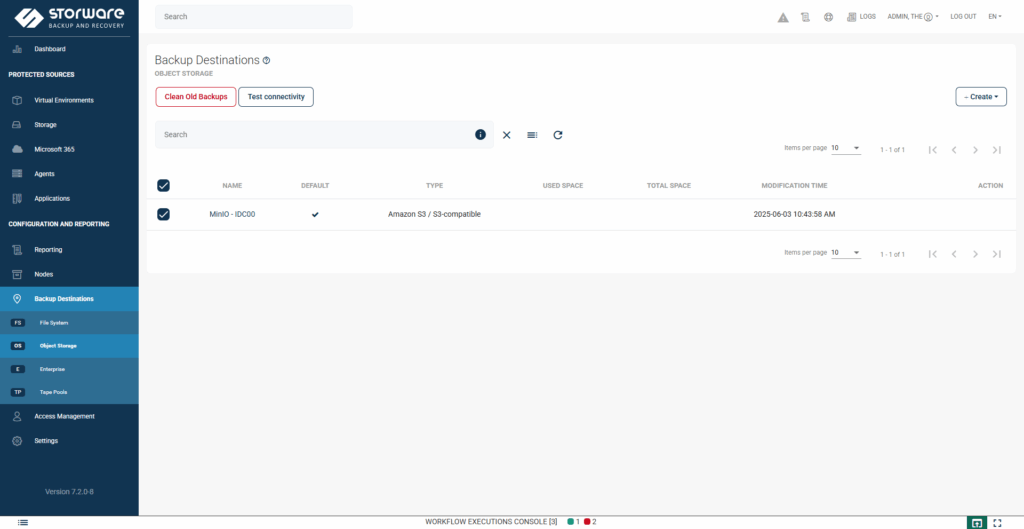Open the EN language dropdown
The image size is (1024, 529).
pos(995,17)
